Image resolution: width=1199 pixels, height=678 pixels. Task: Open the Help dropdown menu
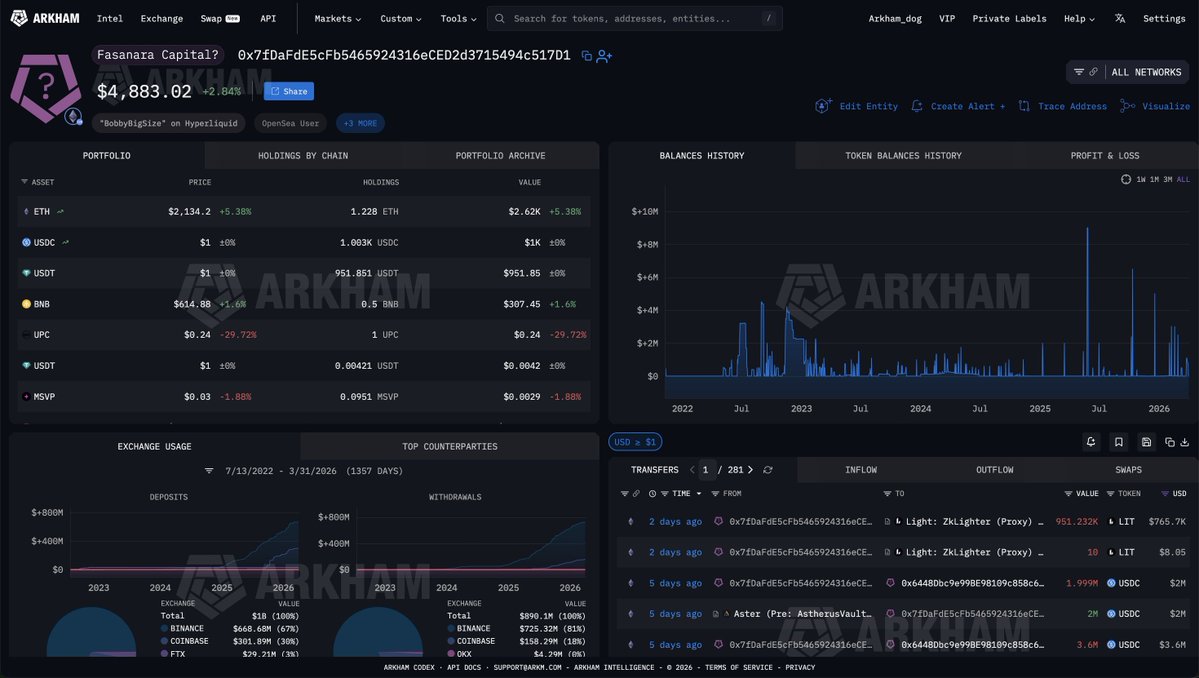point(1079,18)
